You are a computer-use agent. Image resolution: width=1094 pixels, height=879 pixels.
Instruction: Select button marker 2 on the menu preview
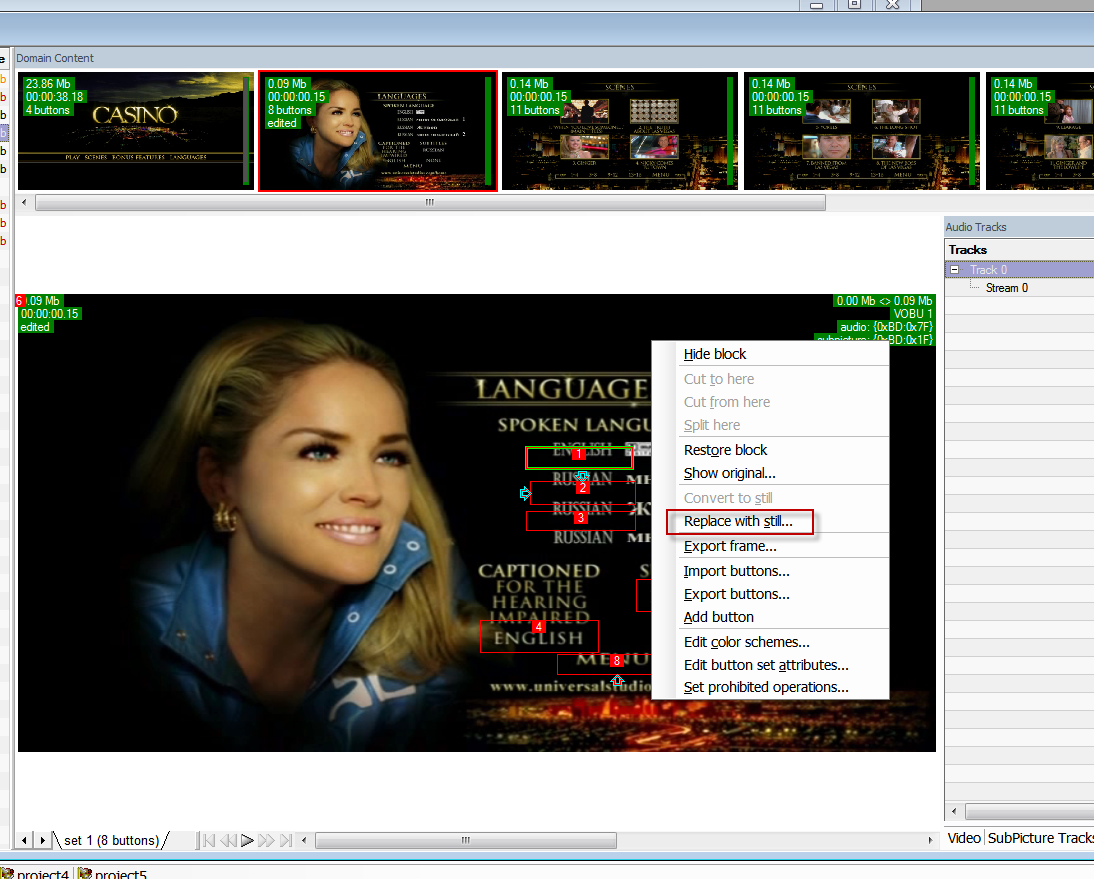pyautogui.click(x=583, y=488)
